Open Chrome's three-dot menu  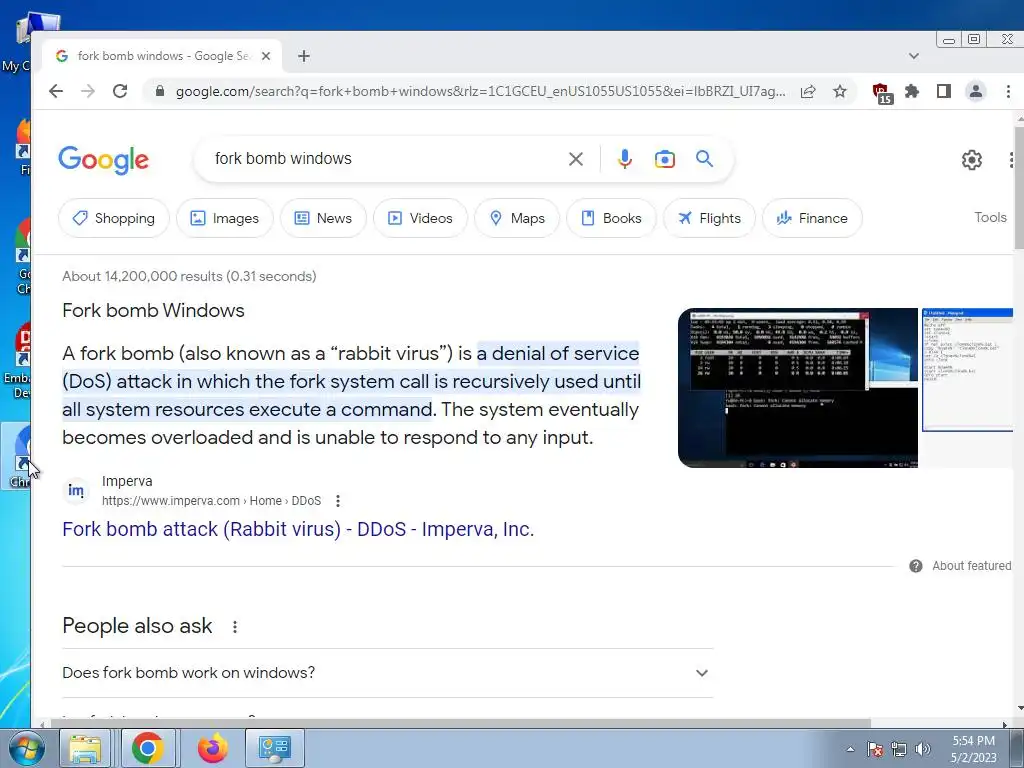pyautogui.click(x=1008, y=91)
